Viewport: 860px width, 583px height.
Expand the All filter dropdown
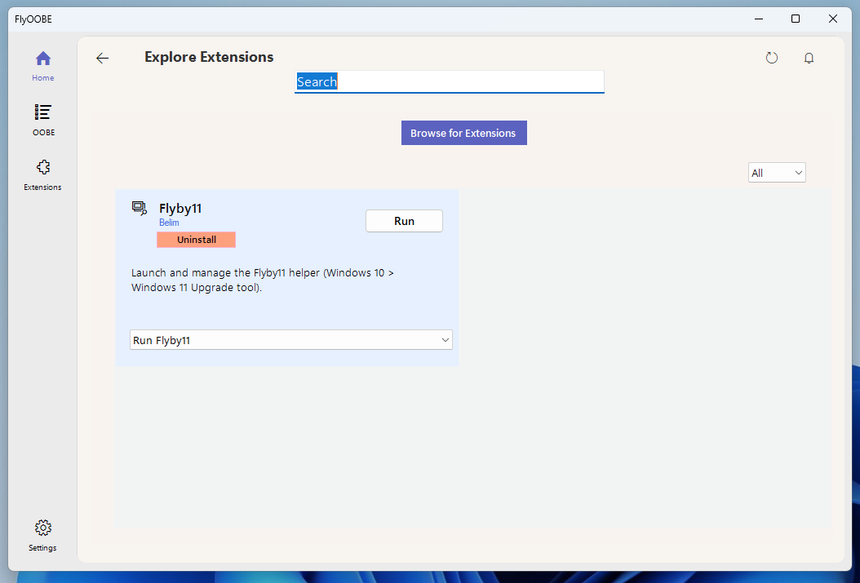[x=776, y=173]
